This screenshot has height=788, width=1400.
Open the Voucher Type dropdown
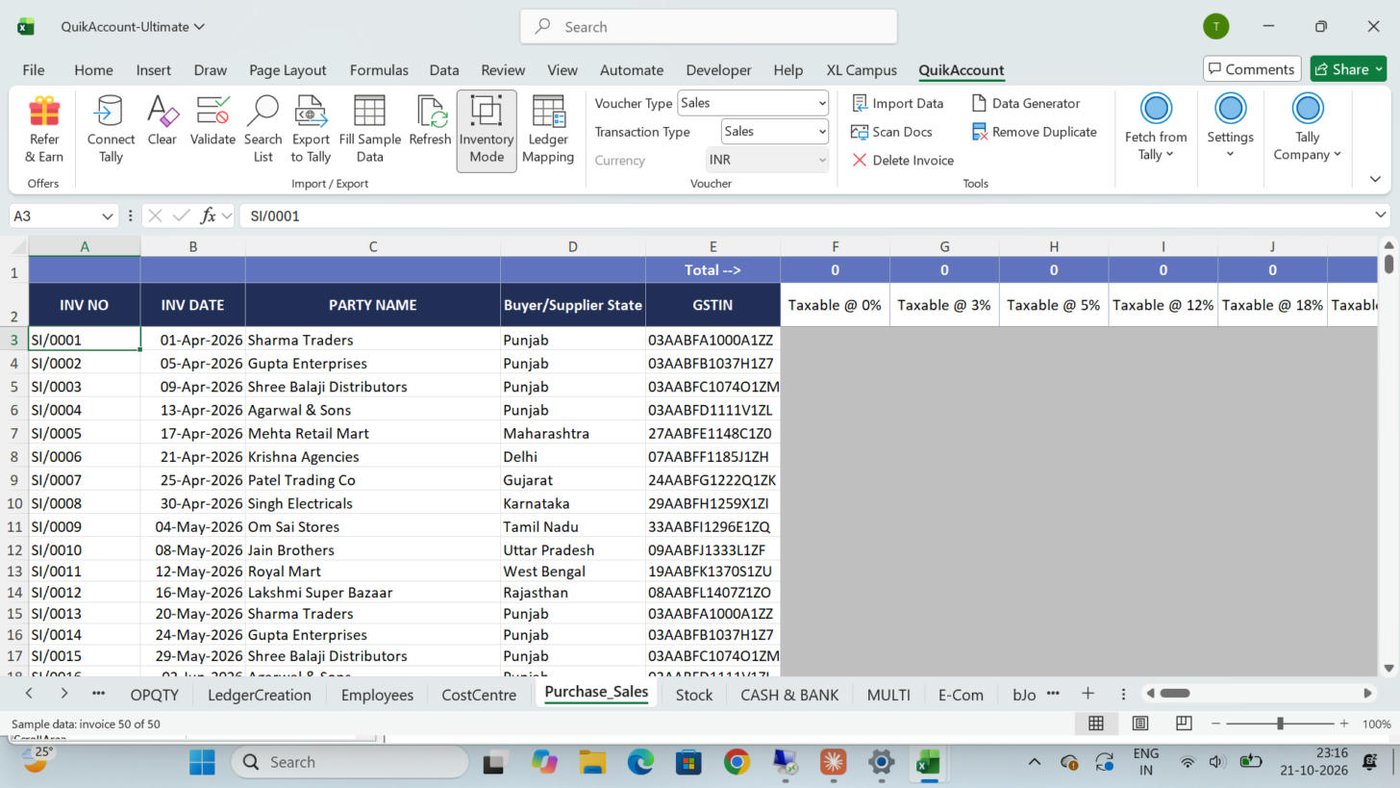754,103
